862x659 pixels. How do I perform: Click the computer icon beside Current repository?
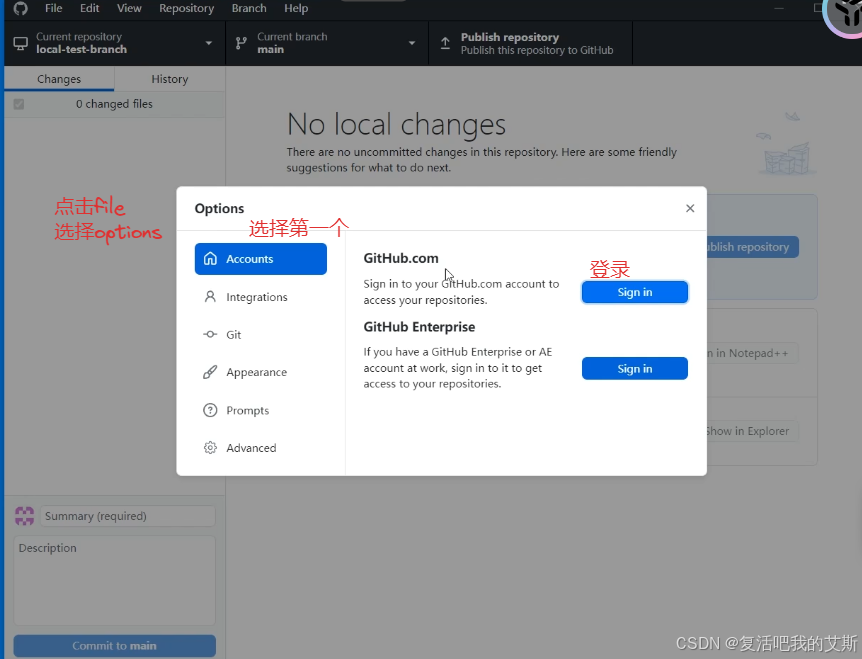click(20, 43)
